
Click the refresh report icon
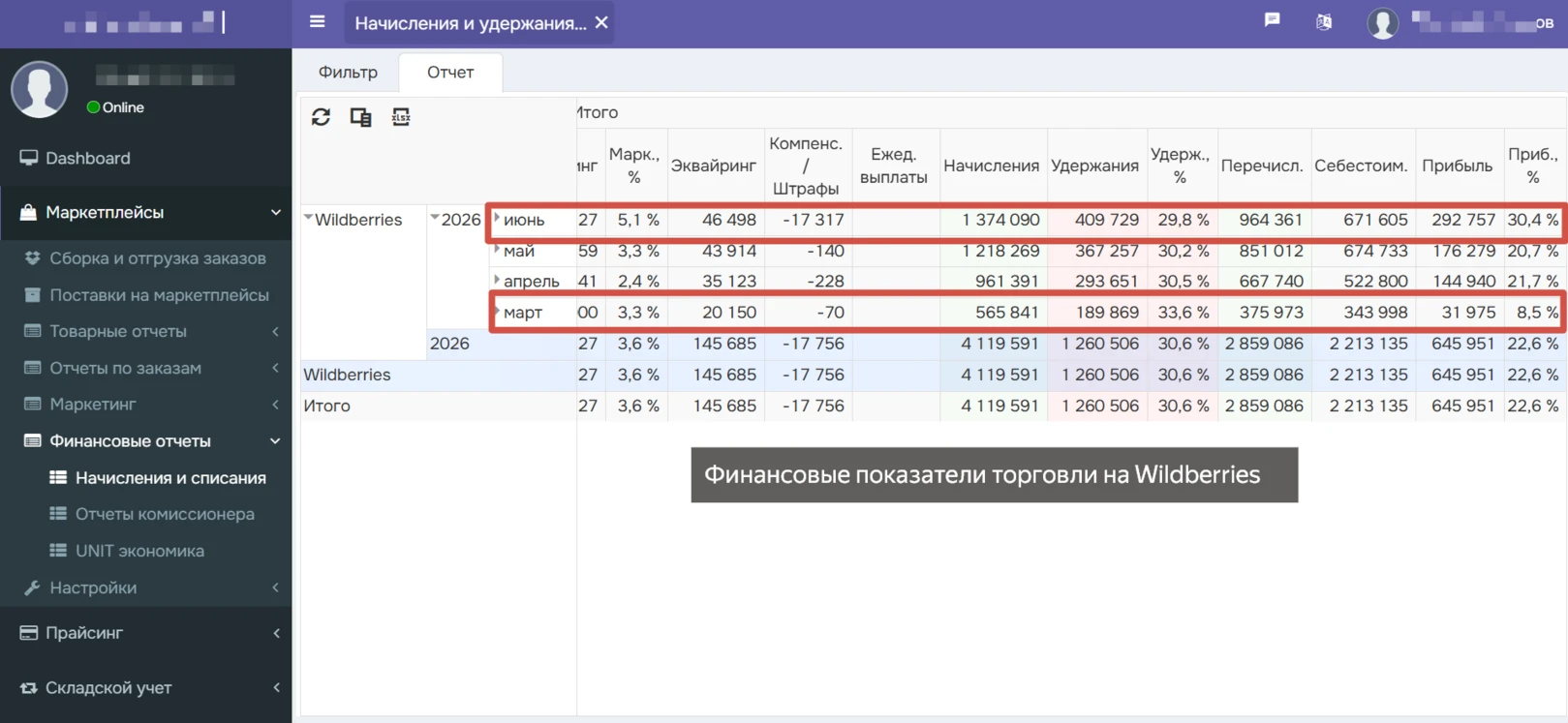[321, 117]
